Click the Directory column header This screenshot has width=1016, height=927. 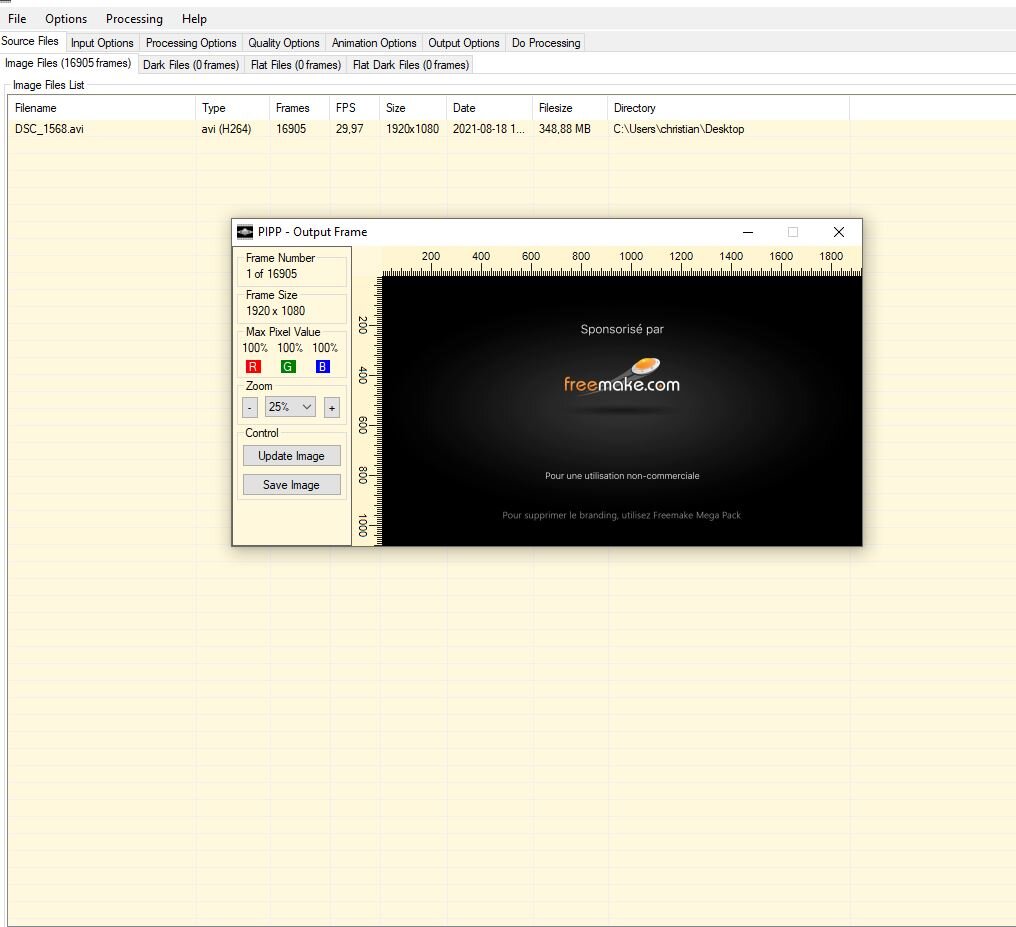coord(728,108)
